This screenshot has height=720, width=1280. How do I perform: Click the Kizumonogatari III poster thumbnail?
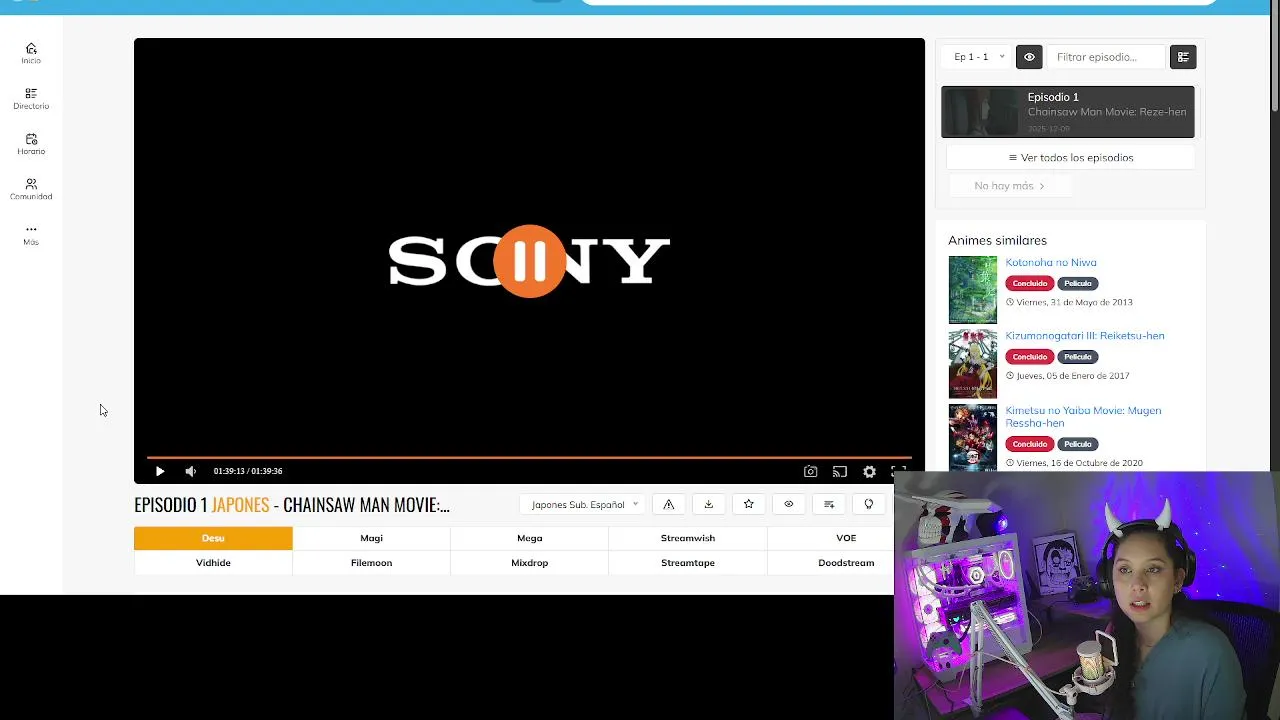point(973,364)
